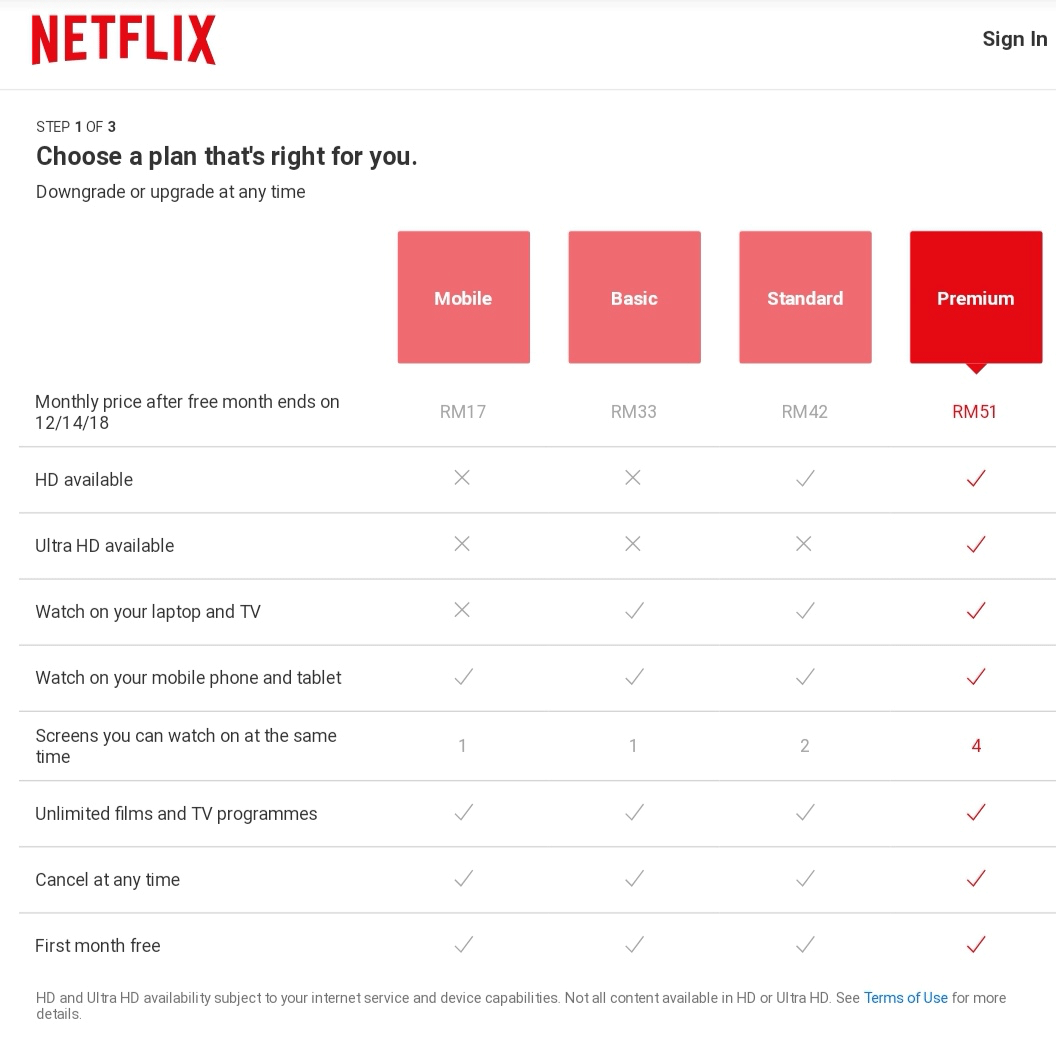Click Premium First month free checkmark
The height and width of the screenshot is (1041, 1056).
976,945
